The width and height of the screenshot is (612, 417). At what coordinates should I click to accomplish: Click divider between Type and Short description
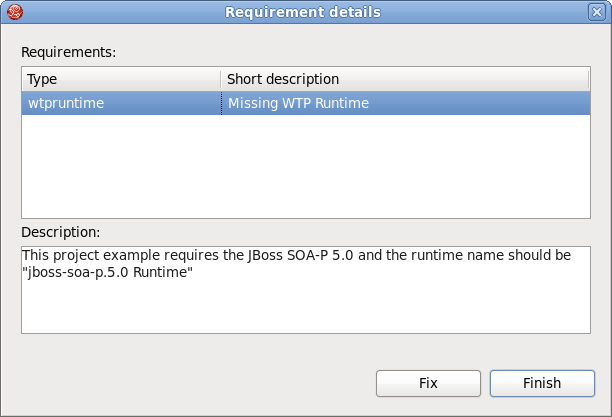(220, 79)
